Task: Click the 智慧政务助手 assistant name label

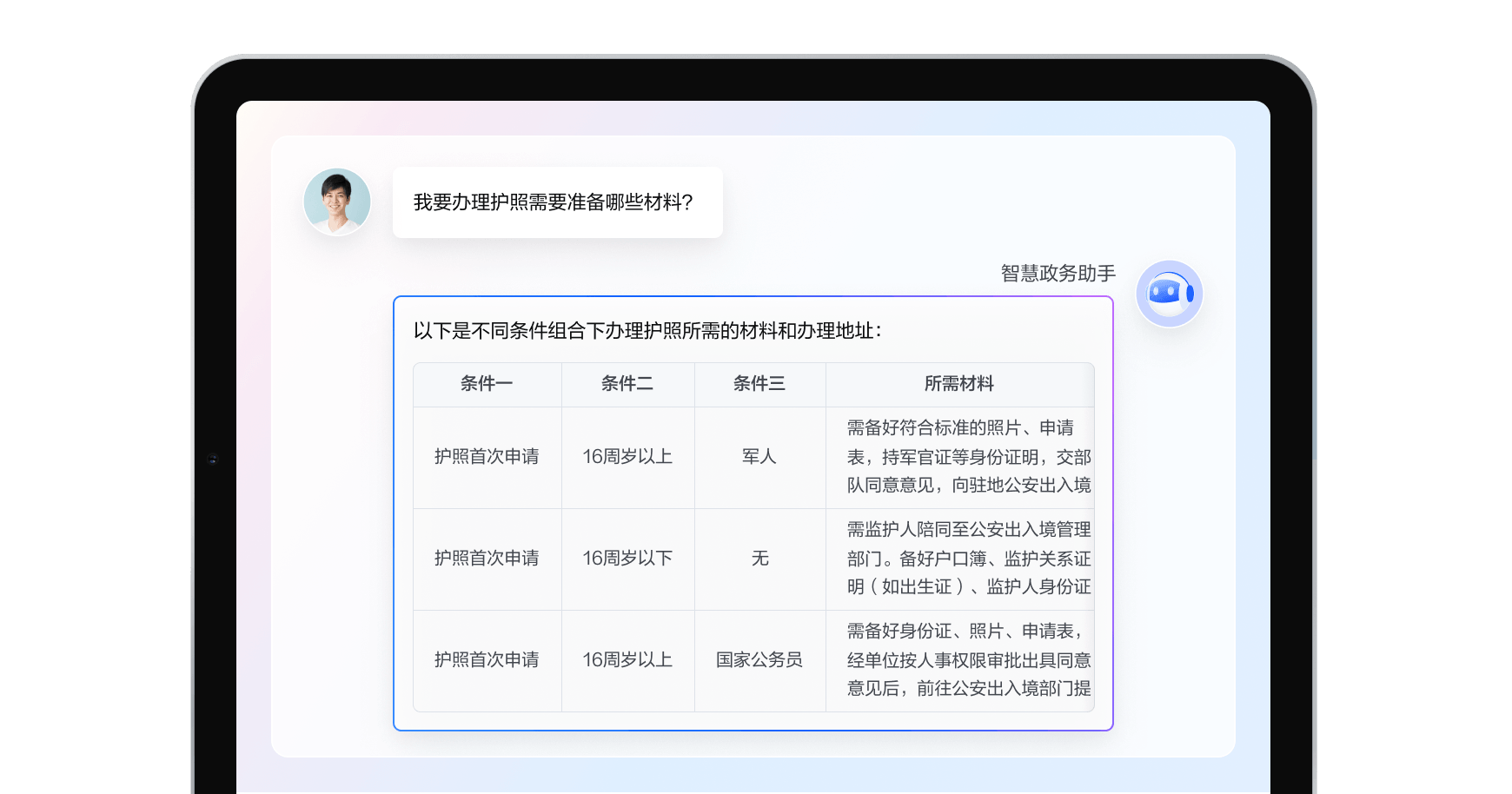Action: tap(1058, 274)
